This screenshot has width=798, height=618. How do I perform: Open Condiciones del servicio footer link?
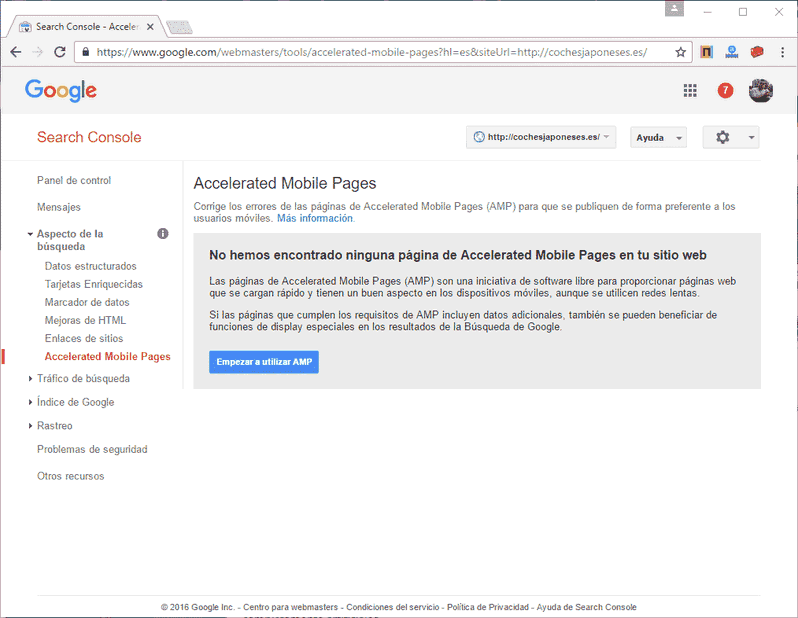pyautogui.click(x=393, y=607)
